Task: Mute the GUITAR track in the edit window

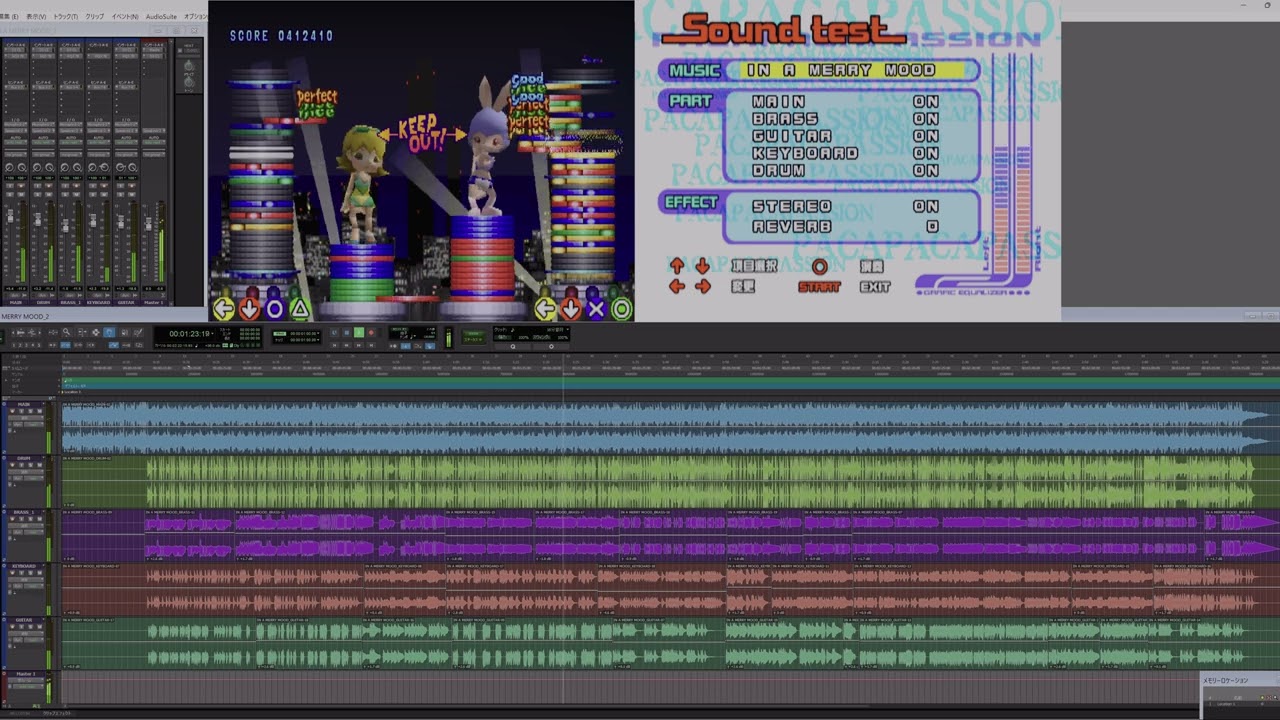Action: (40, 627)
